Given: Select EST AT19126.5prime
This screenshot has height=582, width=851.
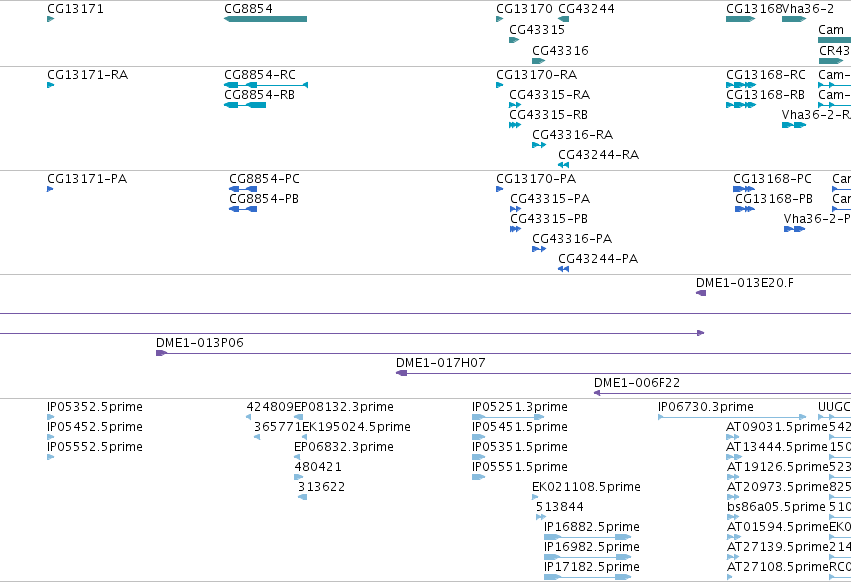Looking at the screenshot, I should (777, 467).
